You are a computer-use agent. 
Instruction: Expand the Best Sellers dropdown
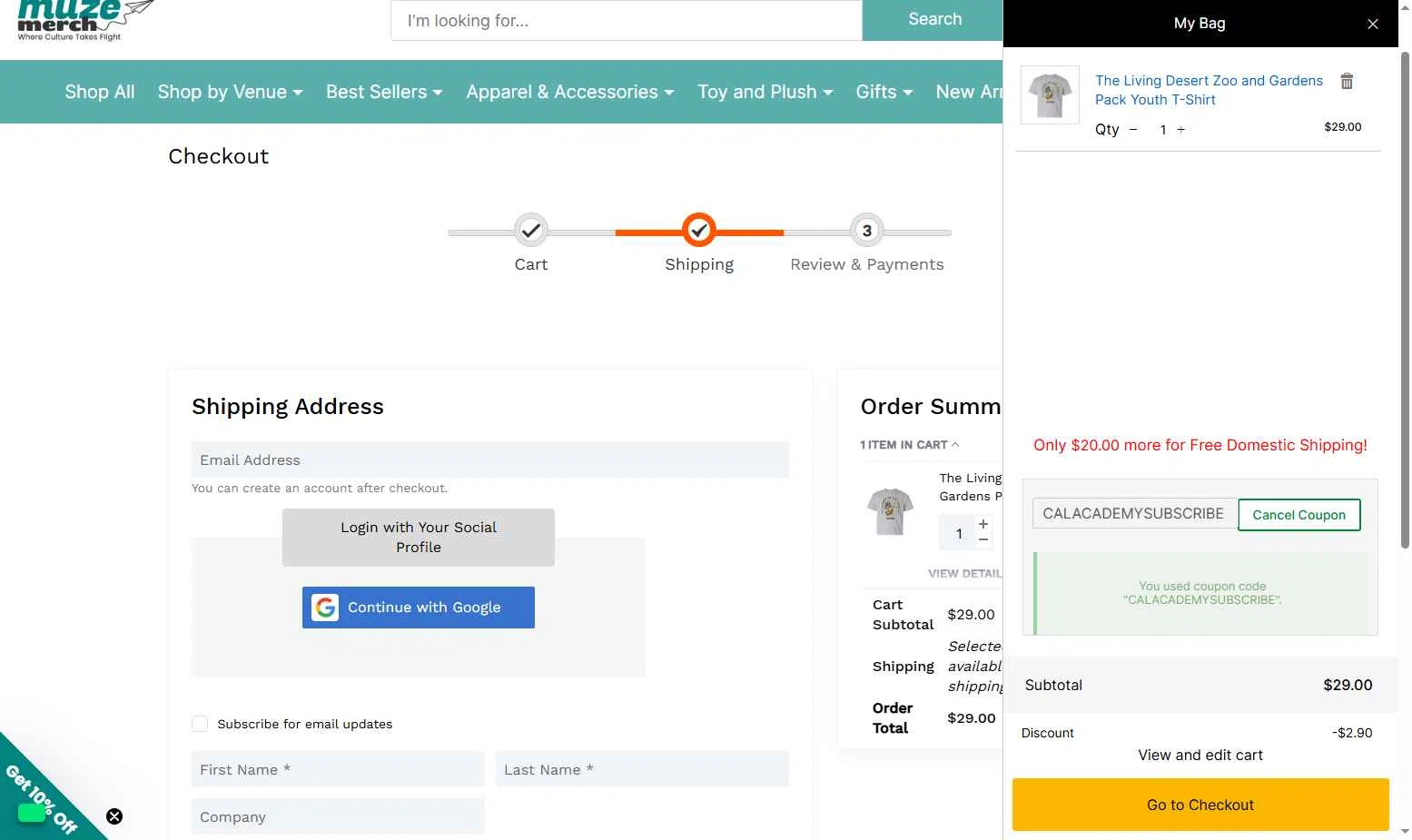[x=384, y=92]
